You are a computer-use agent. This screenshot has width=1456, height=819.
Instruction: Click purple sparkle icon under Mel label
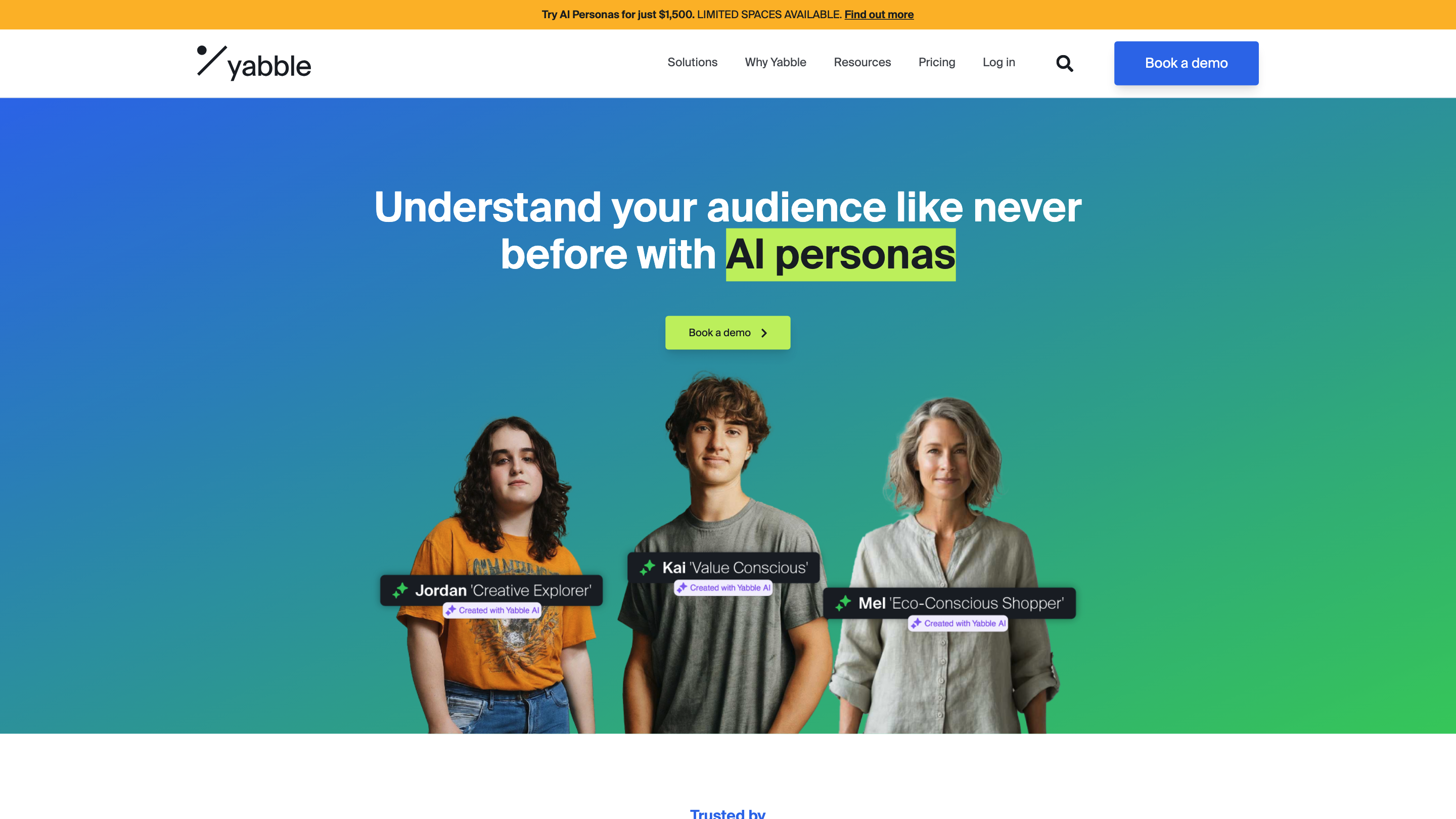pyautogui.click(x=916, y=623)
